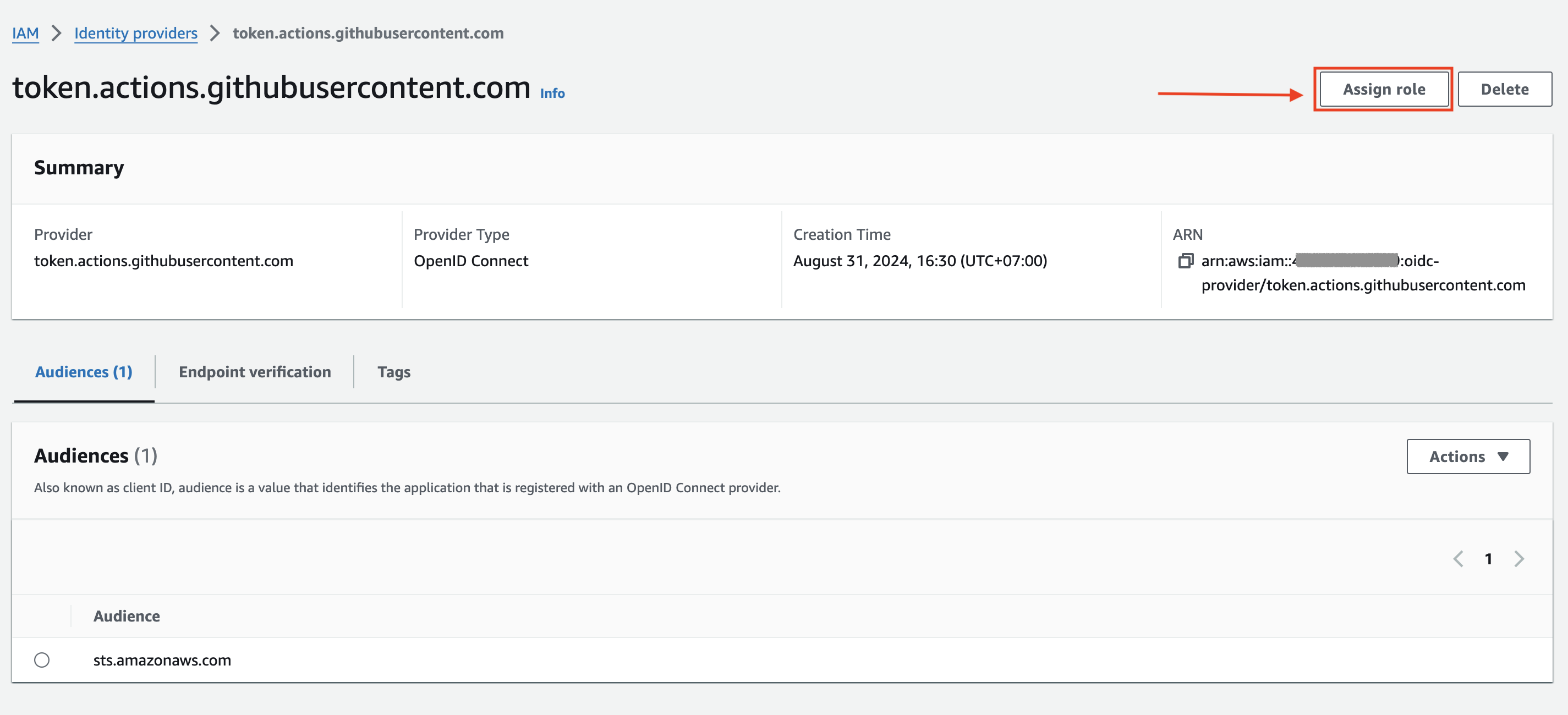Click the Delete button

pyautogui.click(x=1505, y=90)
